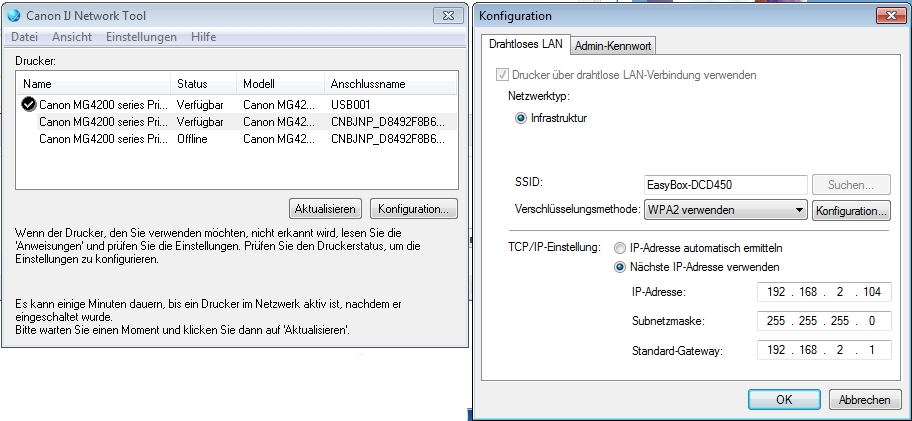Click the default printer checkmark icon
The width and height of the screenshot is (912, 421).
(28, 104)
